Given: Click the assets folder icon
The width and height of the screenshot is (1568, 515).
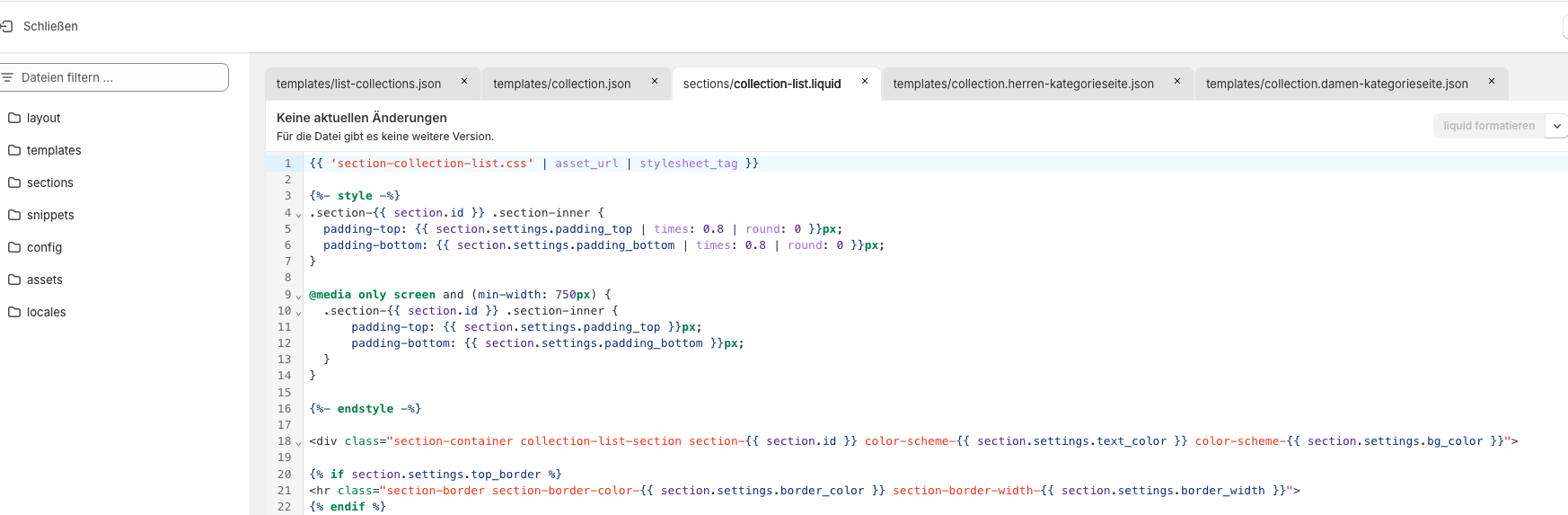Looking at the screenshot, I should 14,280.
